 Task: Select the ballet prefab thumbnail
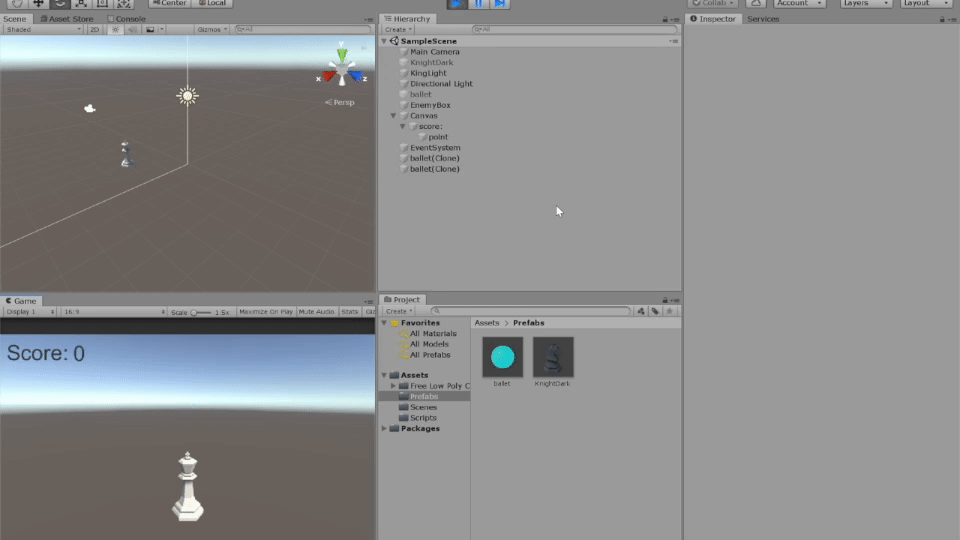502,357
